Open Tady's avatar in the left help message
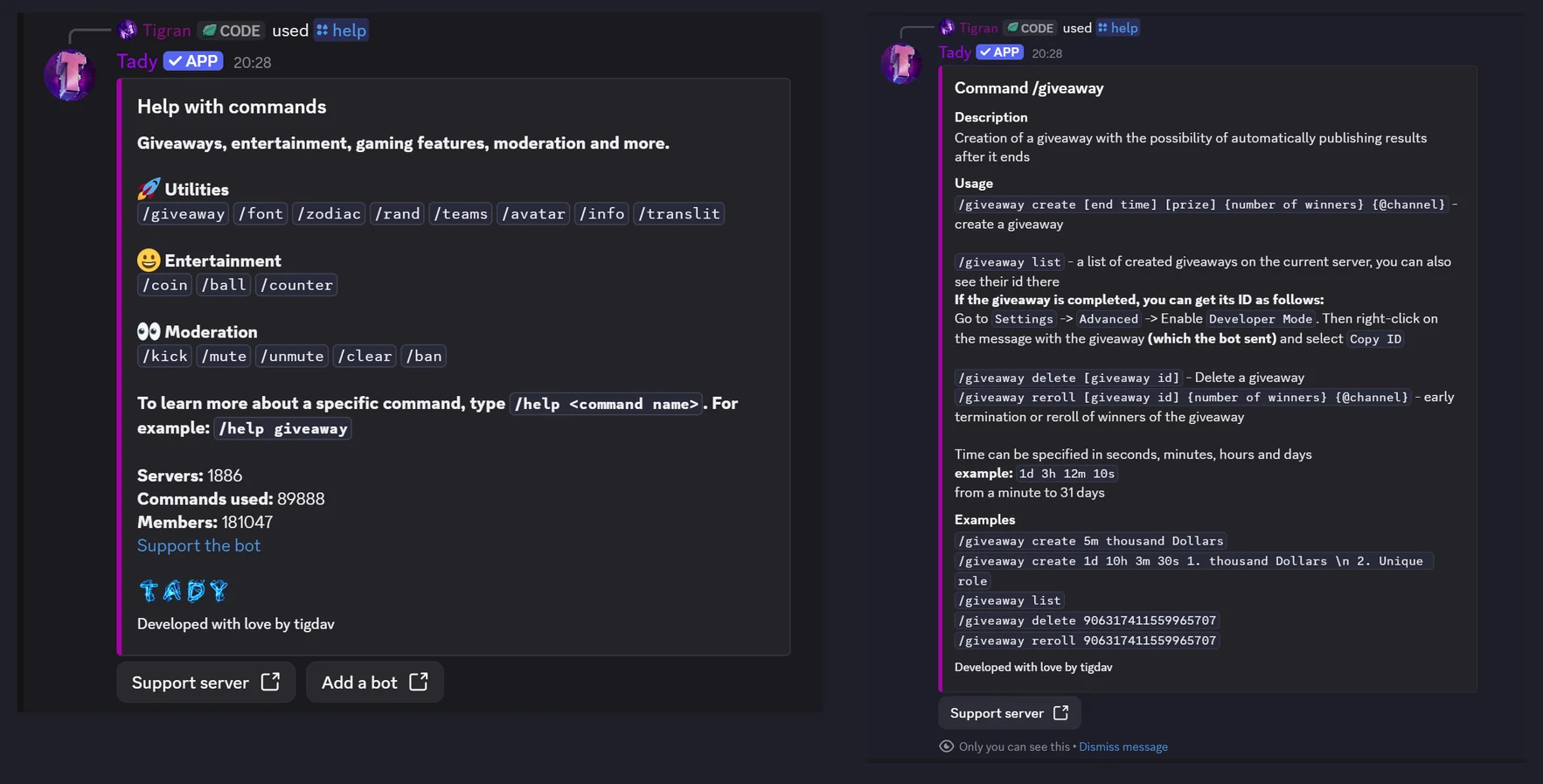 (x=70, y=75)
